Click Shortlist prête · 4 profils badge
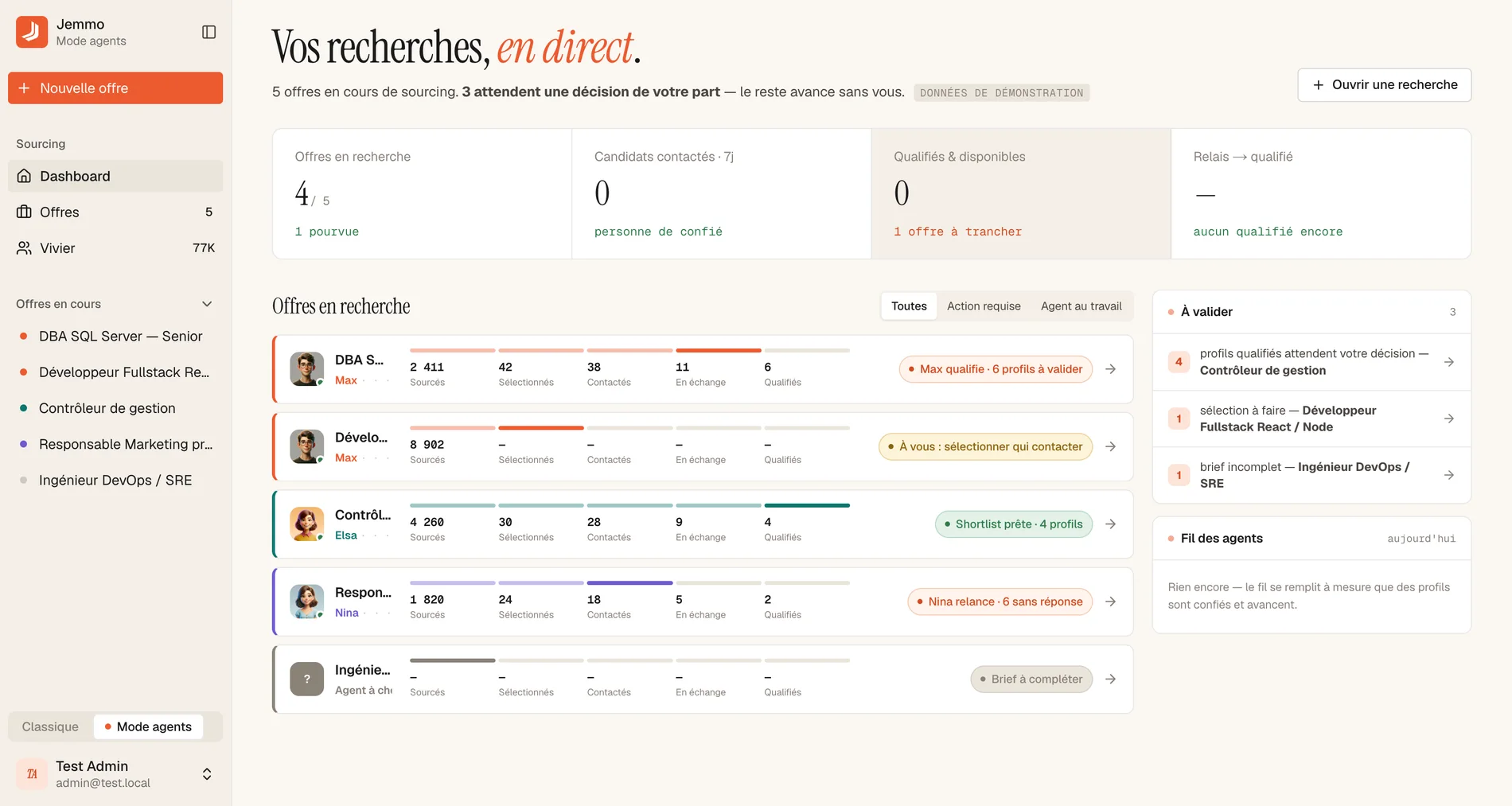1512x806 pixels. (1014, 524)
